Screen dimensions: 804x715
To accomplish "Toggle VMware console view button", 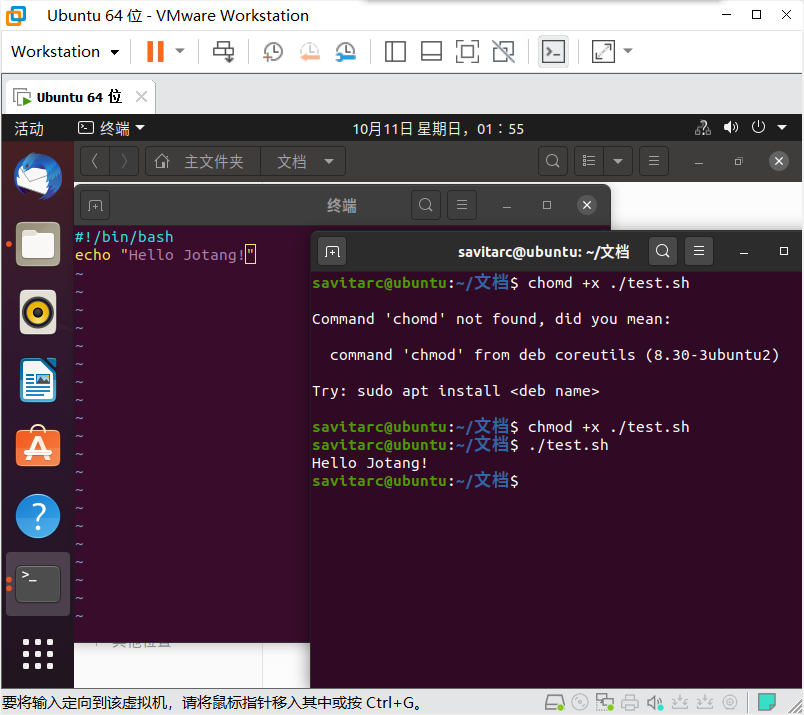I will coord(553,51).
